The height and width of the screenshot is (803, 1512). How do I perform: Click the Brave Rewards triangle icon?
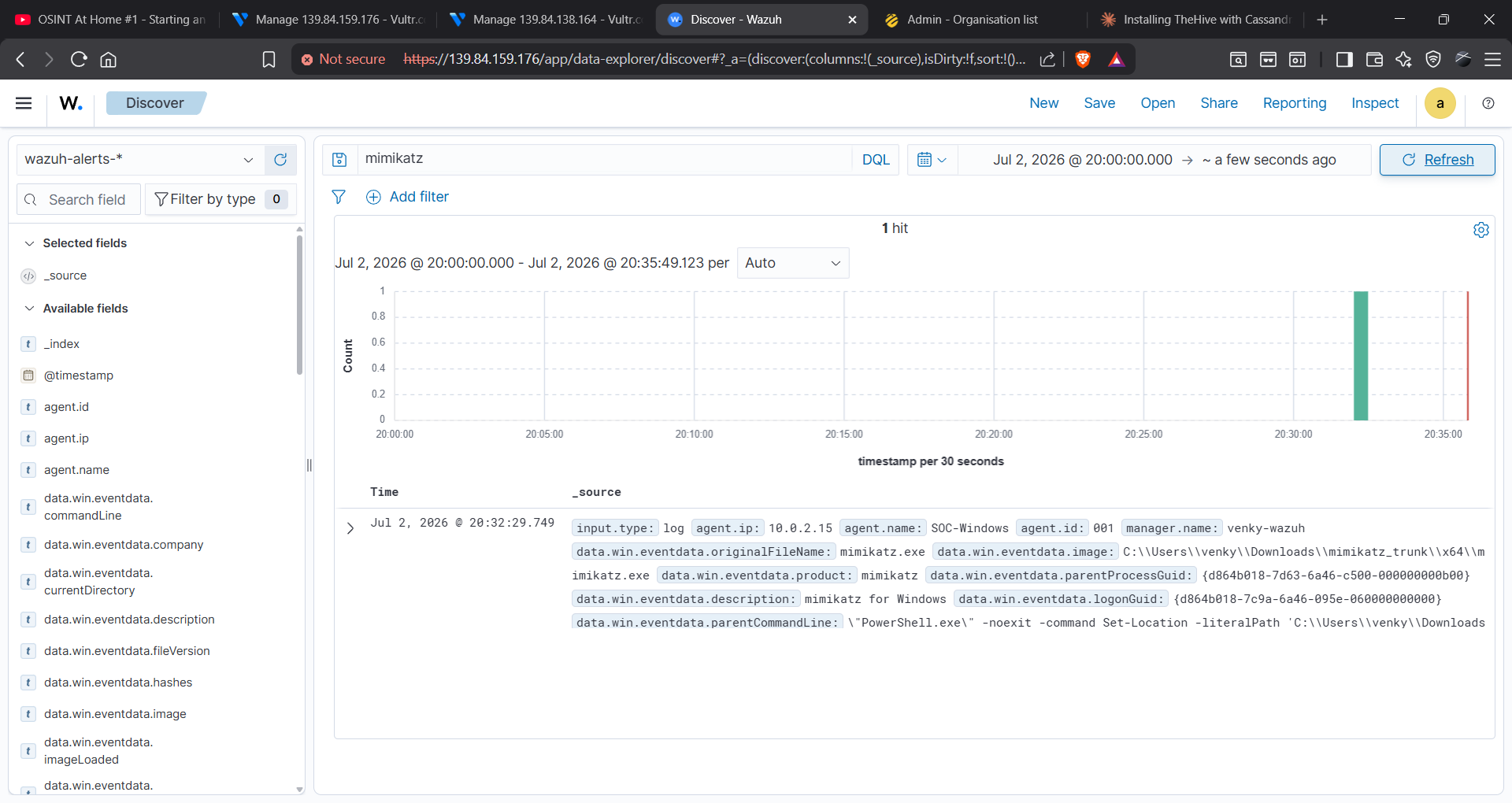[1116, 59]
